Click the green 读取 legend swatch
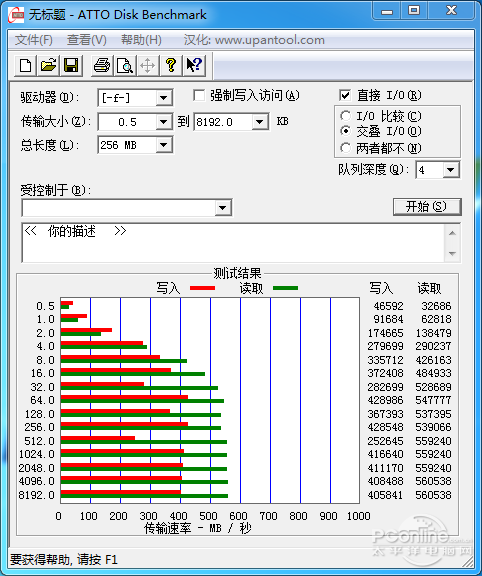This screenshot has width=482, height=576. (x=285, y=288)
